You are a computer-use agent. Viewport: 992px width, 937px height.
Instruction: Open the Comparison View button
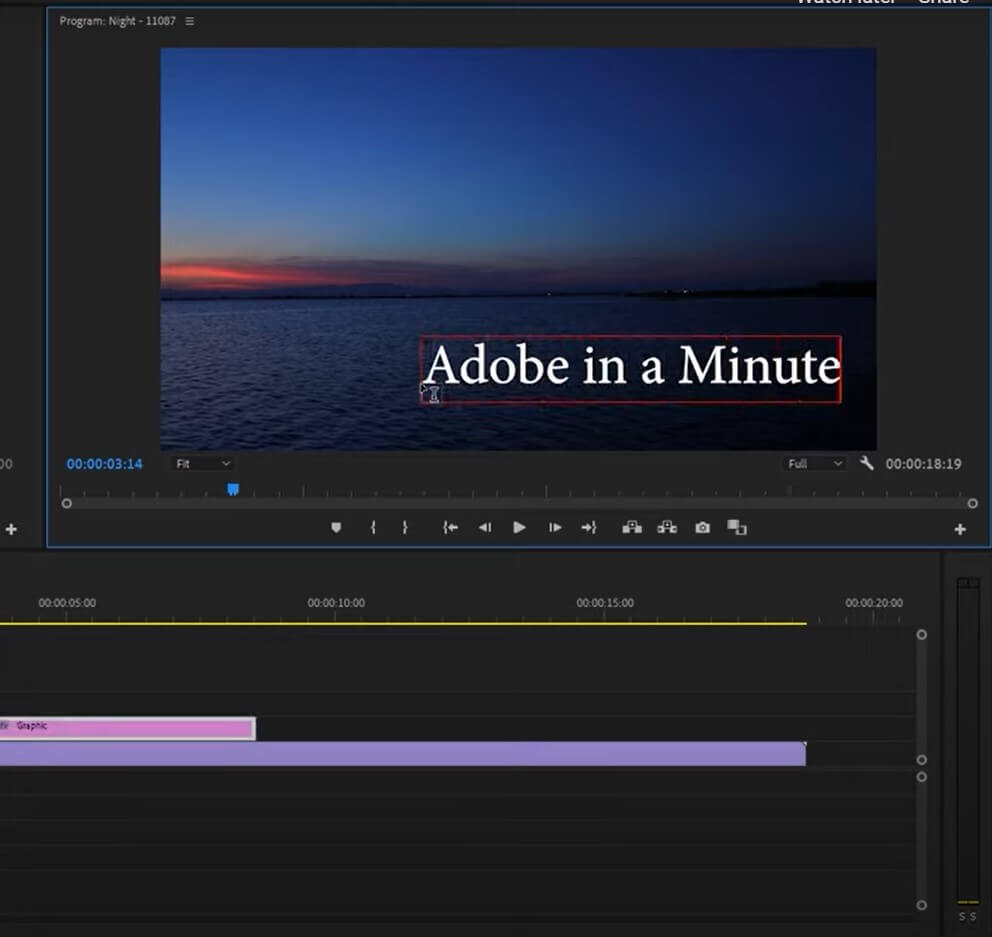737,528
